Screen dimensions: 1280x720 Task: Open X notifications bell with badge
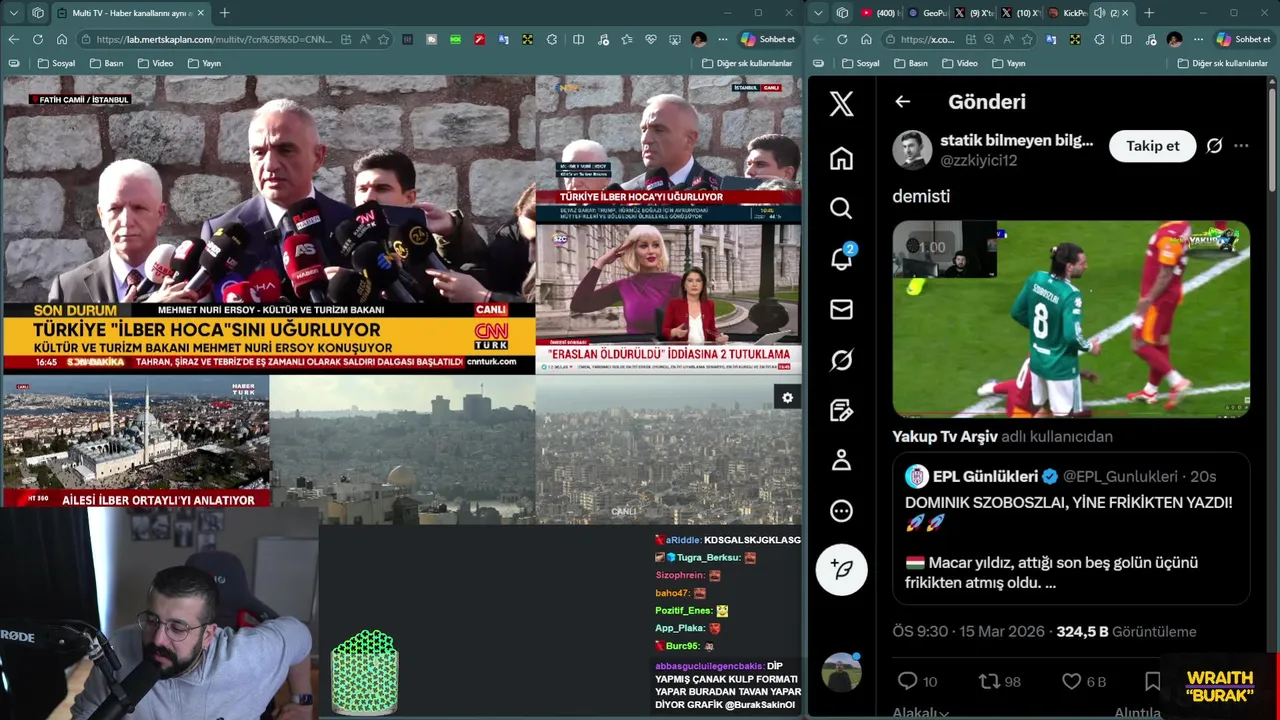point(841,258)
